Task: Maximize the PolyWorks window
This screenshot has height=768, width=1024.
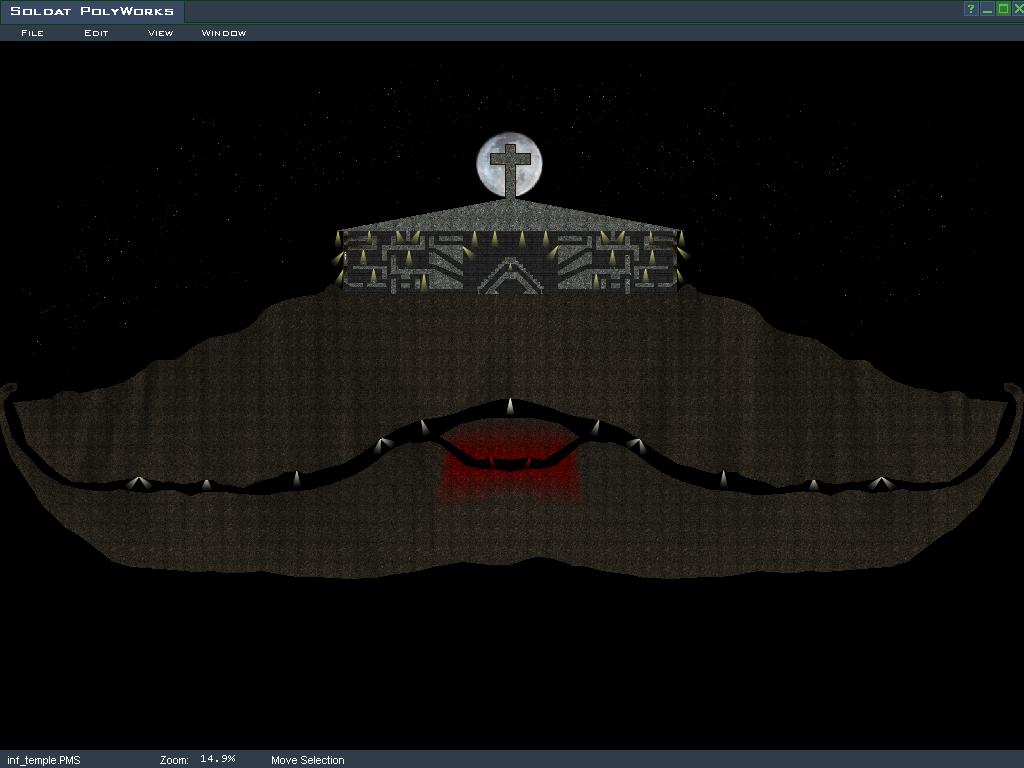Action: 1003,9
